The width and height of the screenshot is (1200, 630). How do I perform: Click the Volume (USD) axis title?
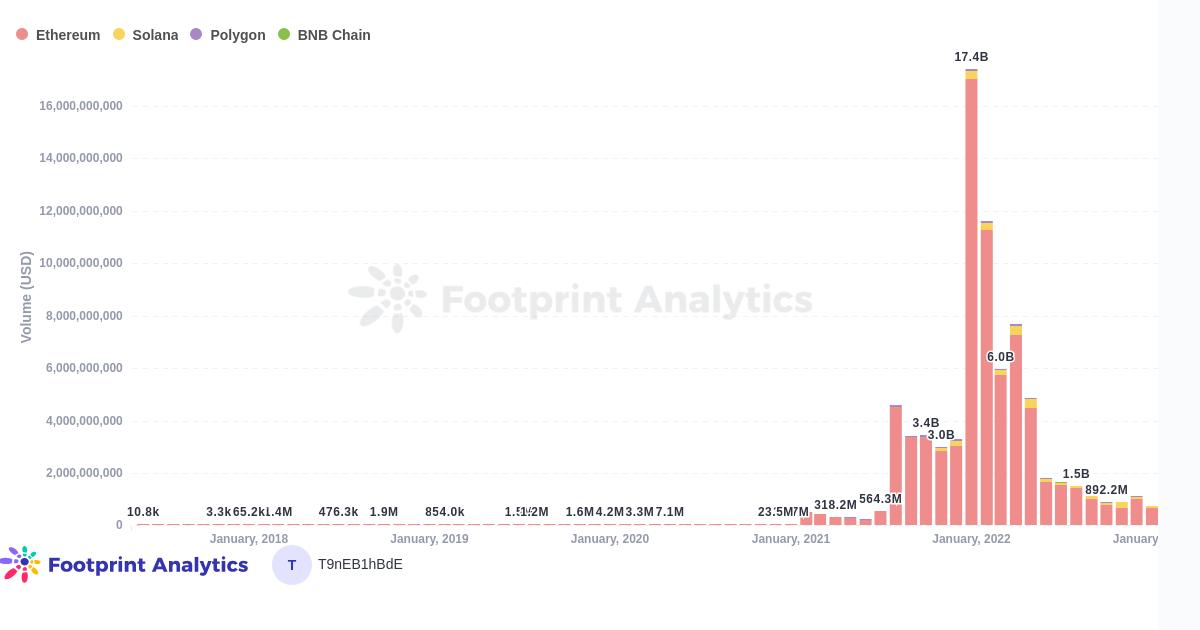[26, 297]
